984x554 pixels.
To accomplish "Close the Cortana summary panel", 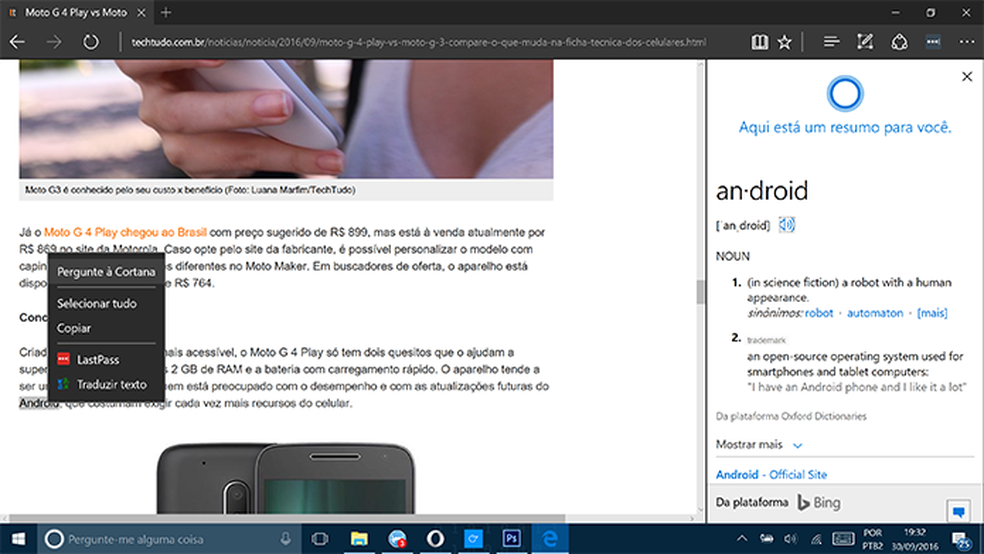I will [x=967, y=77].
